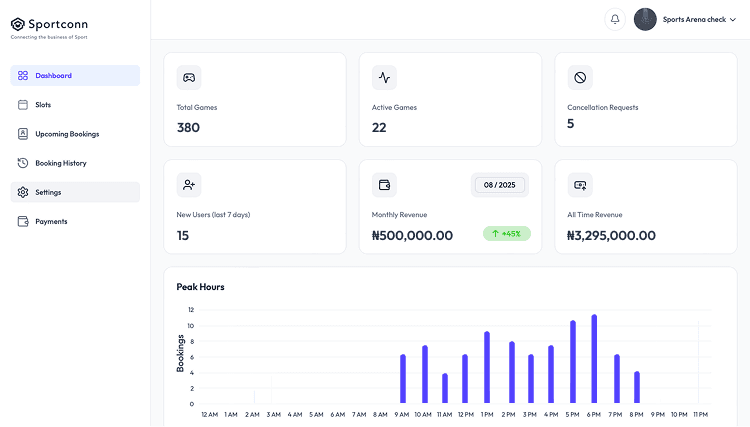750x427 pixels.
Task: Click the 5 PM bar in chart
Action: (573, 362)
